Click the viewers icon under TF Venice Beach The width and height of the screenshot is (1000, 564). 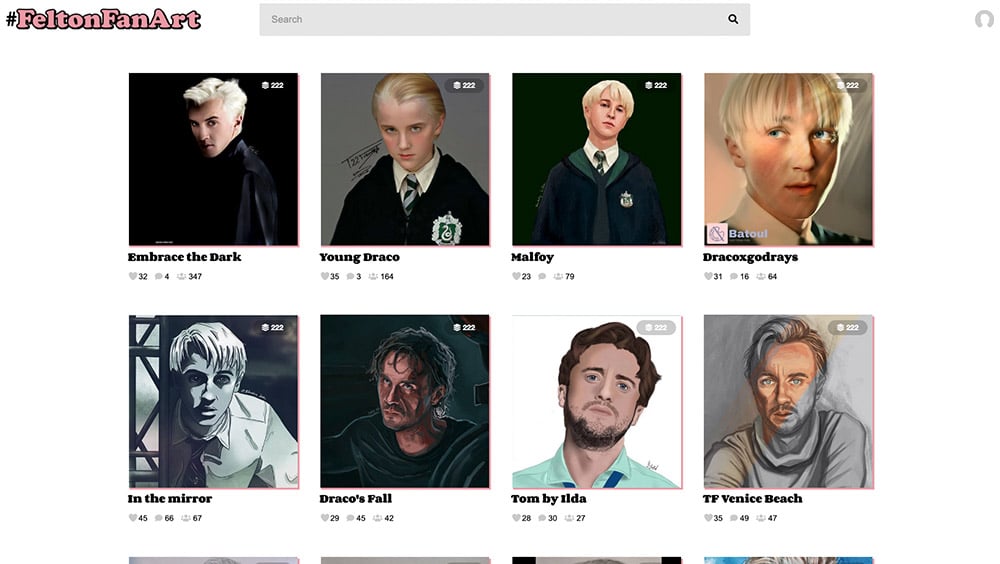pos(761,518)
